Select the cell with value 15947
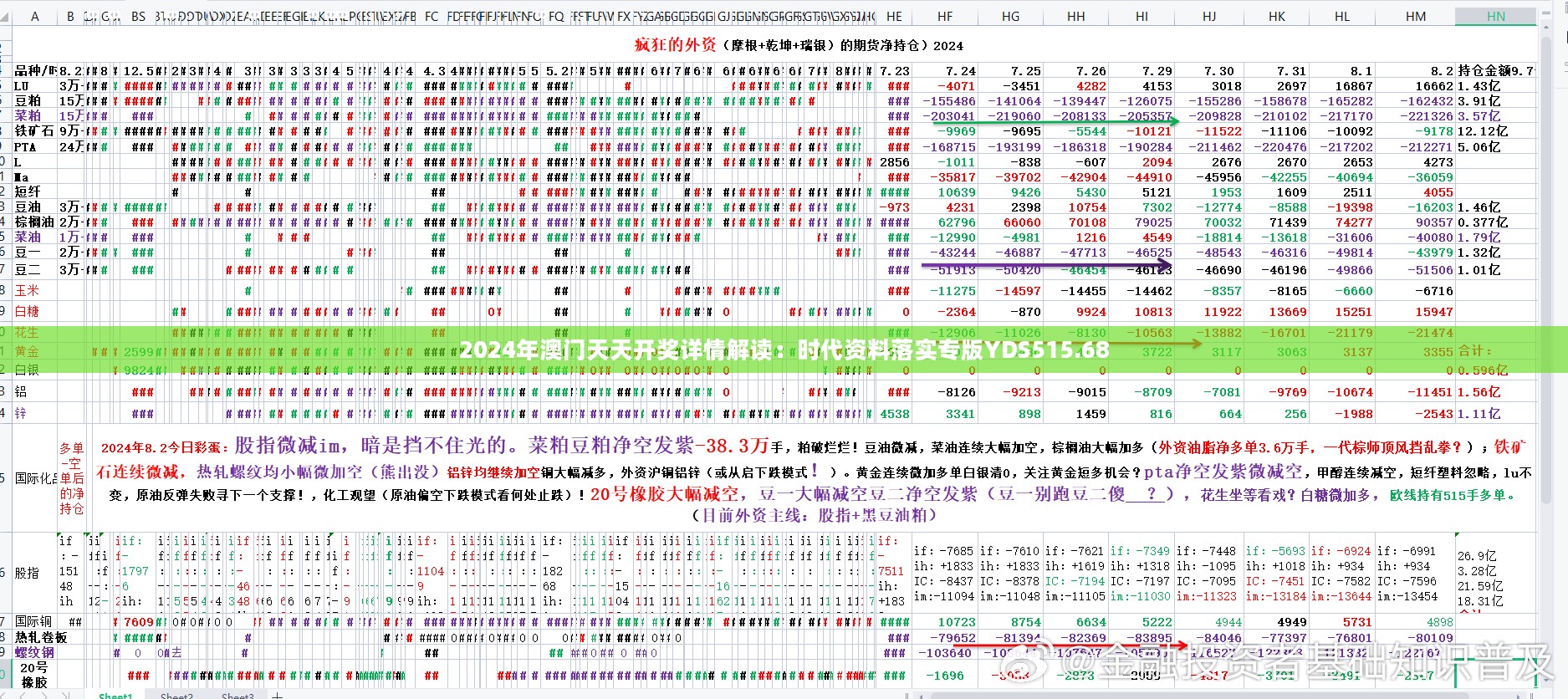The height and width of the screenshot is (699, 1568). pos(1416,311)
